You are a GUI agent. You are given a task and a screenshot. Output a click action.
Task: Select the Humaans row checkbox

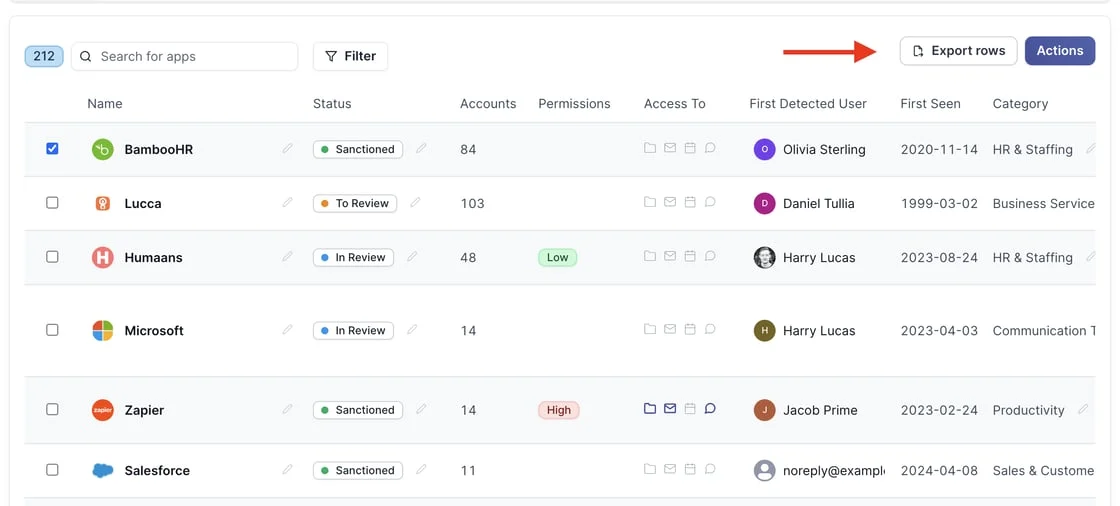pos(52,257)
